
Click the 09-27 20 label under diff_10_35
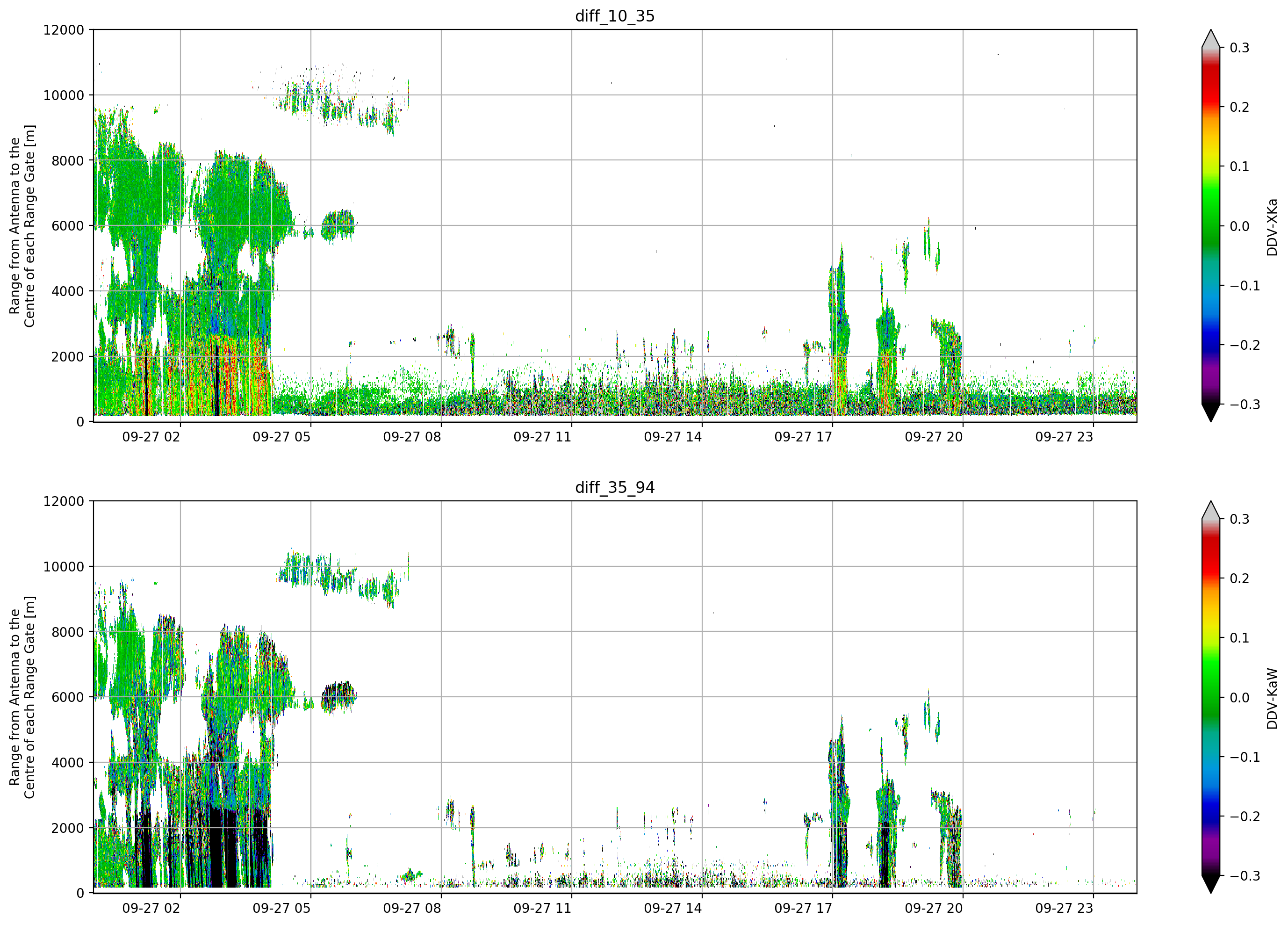pos(934,437)
